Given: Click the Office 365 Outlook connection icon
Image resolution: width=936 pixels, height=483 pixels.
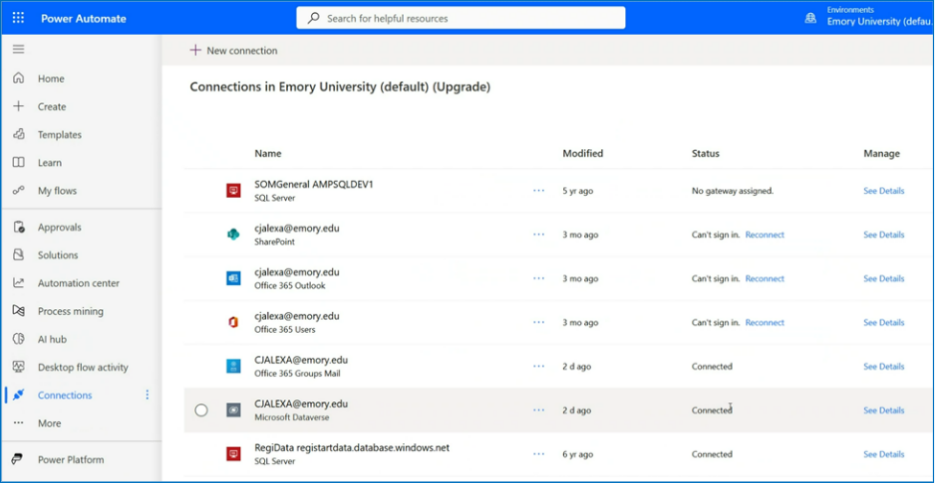Looking at the screenshot, I should pyautogui.click(x=233, y=278).
